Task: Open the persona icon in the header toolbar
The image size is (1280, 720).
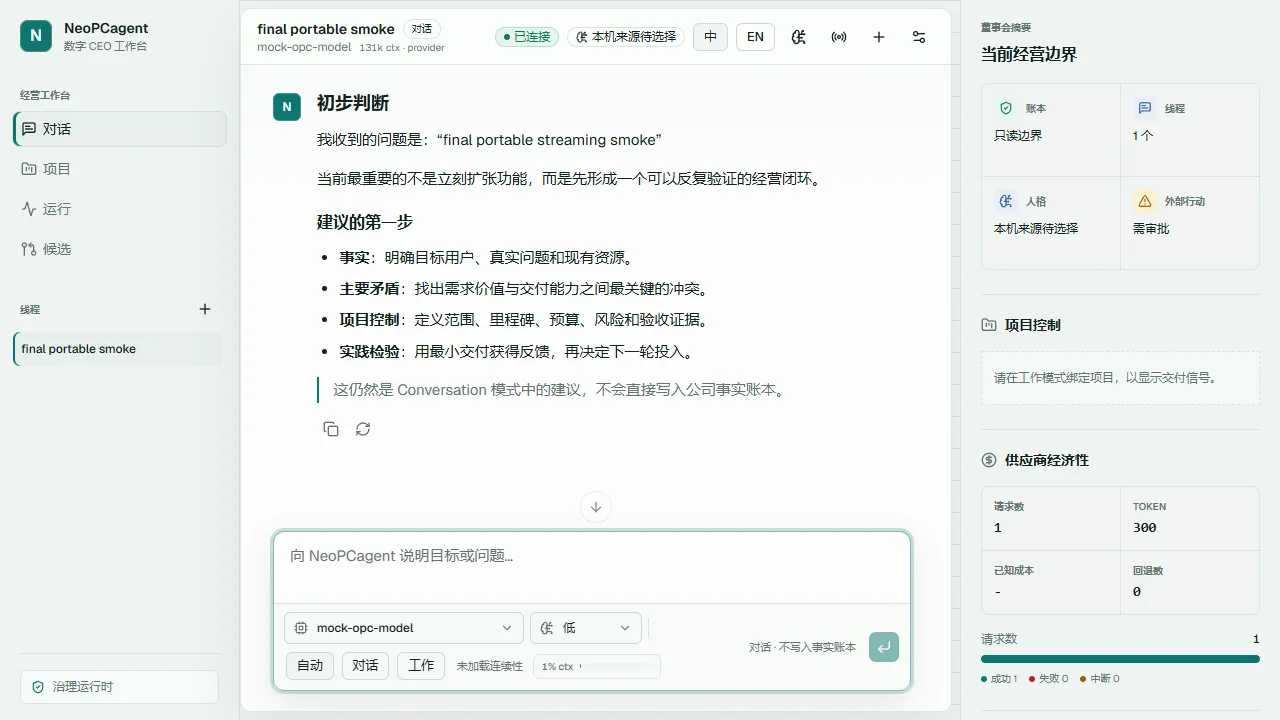Action: (x=798, y=37)
